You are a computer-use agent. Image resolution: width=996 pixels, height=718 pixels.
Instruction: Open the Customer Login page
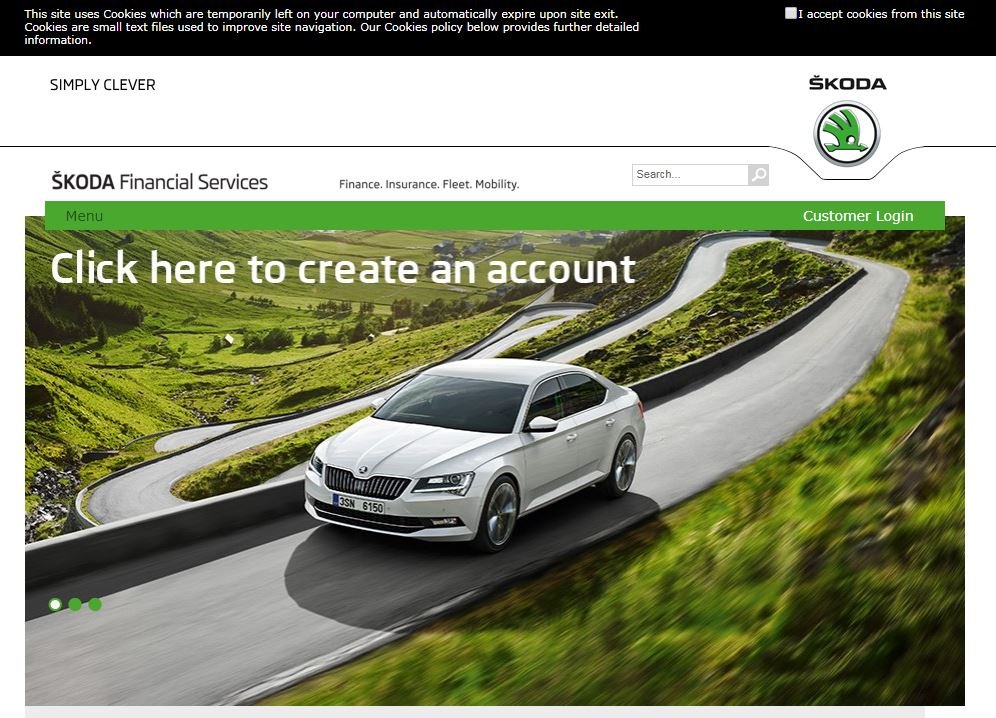pyautogui.click(x=858, y=216)
